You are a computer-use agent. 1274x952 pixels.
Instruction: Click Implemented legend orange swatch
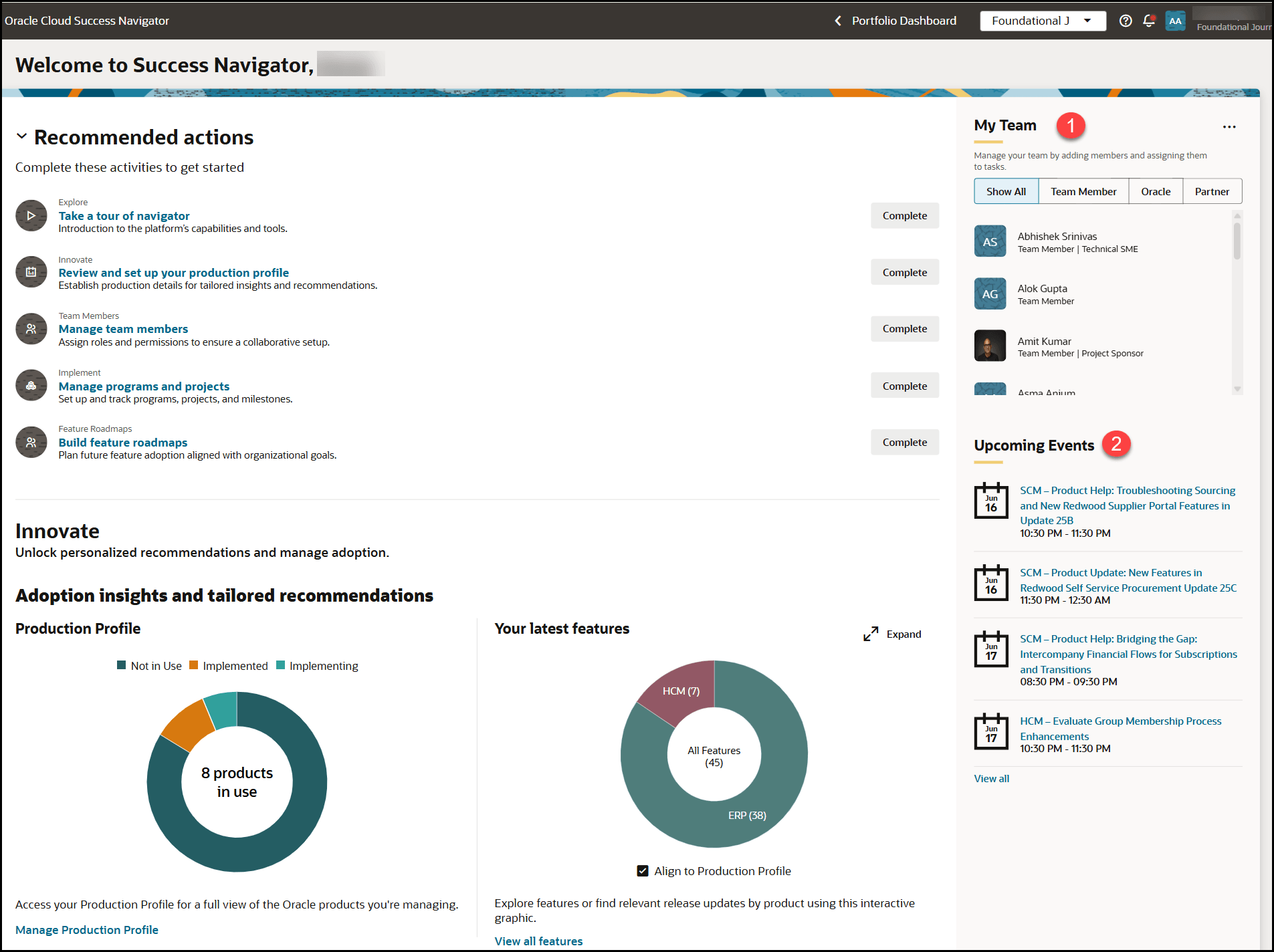pos(193,665)
